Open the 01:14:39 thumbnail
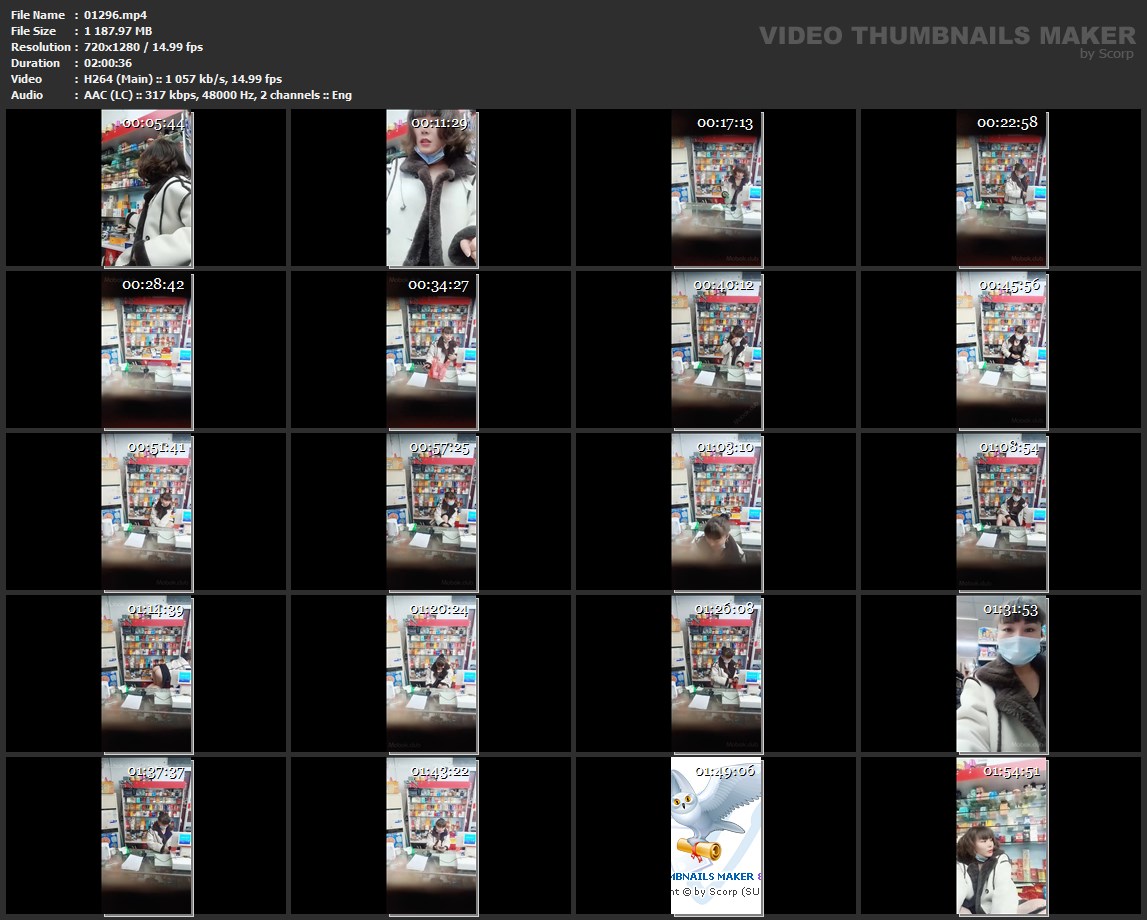This screenshot has height=920, width=1147. click(x=147, y=674)
